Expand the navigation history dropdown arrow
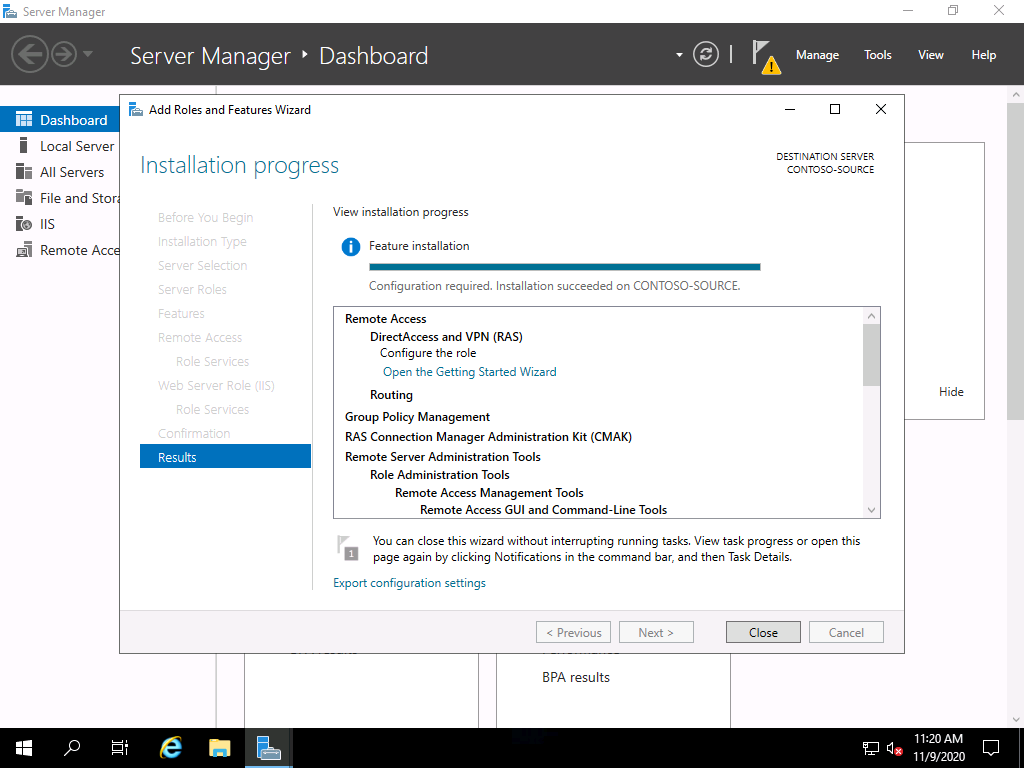Screen dimensions: 1024x768 click(88, 54)
